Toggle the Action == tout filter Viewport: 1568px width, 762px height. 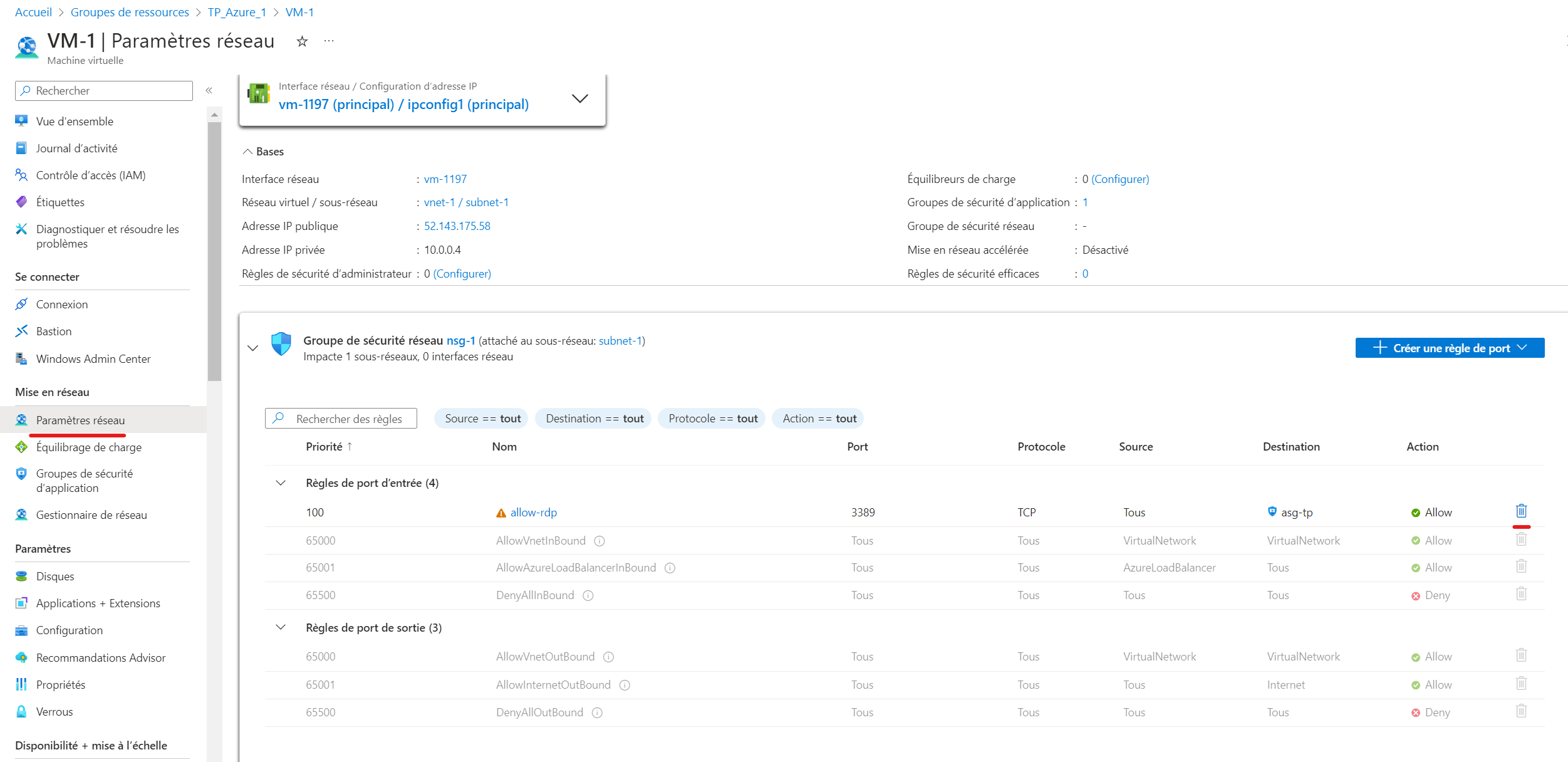click(x=818, y=419)
